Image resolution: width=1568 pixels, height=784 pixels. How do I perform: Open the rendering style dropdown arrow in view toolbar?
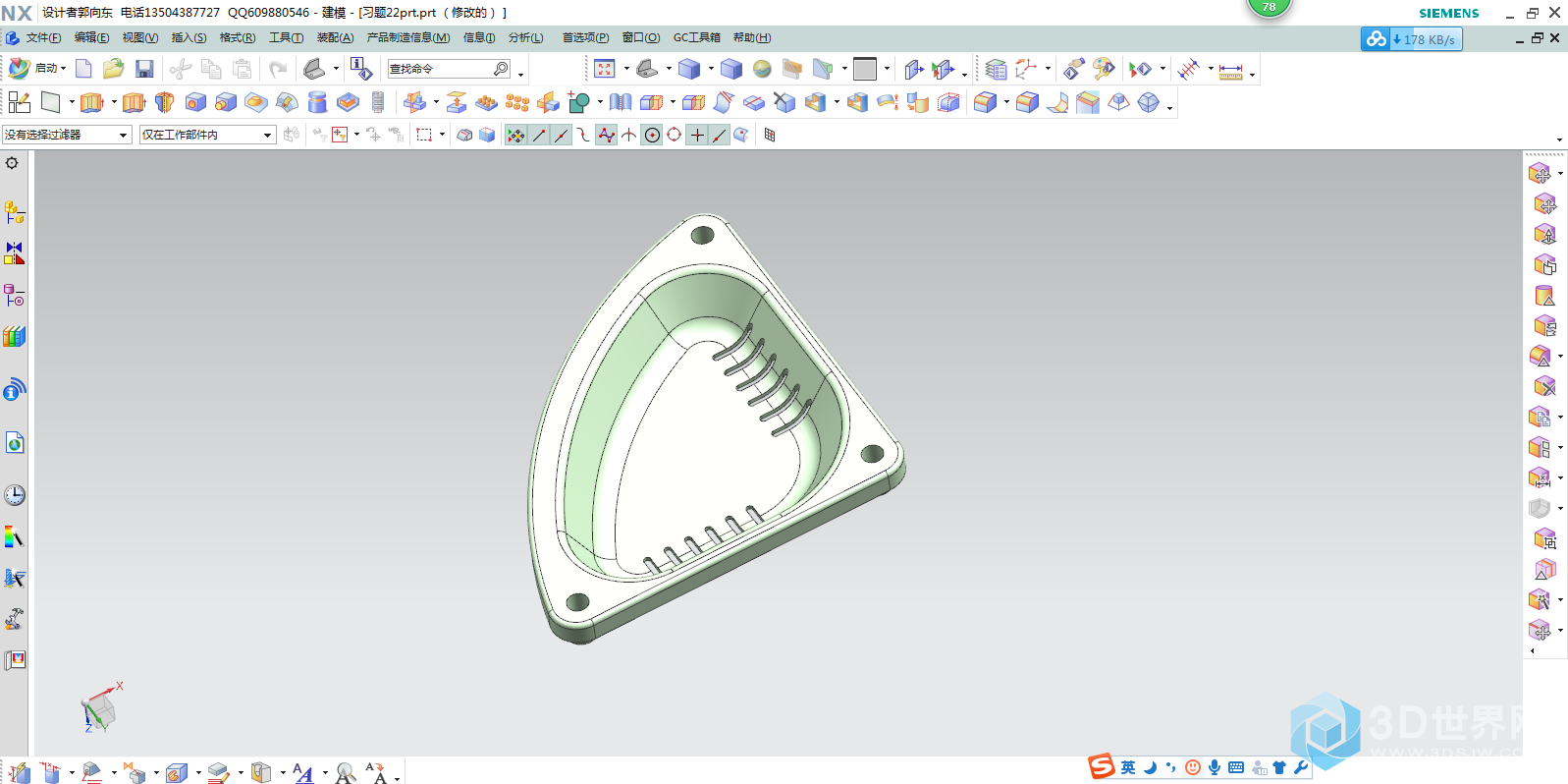[711, 69]
